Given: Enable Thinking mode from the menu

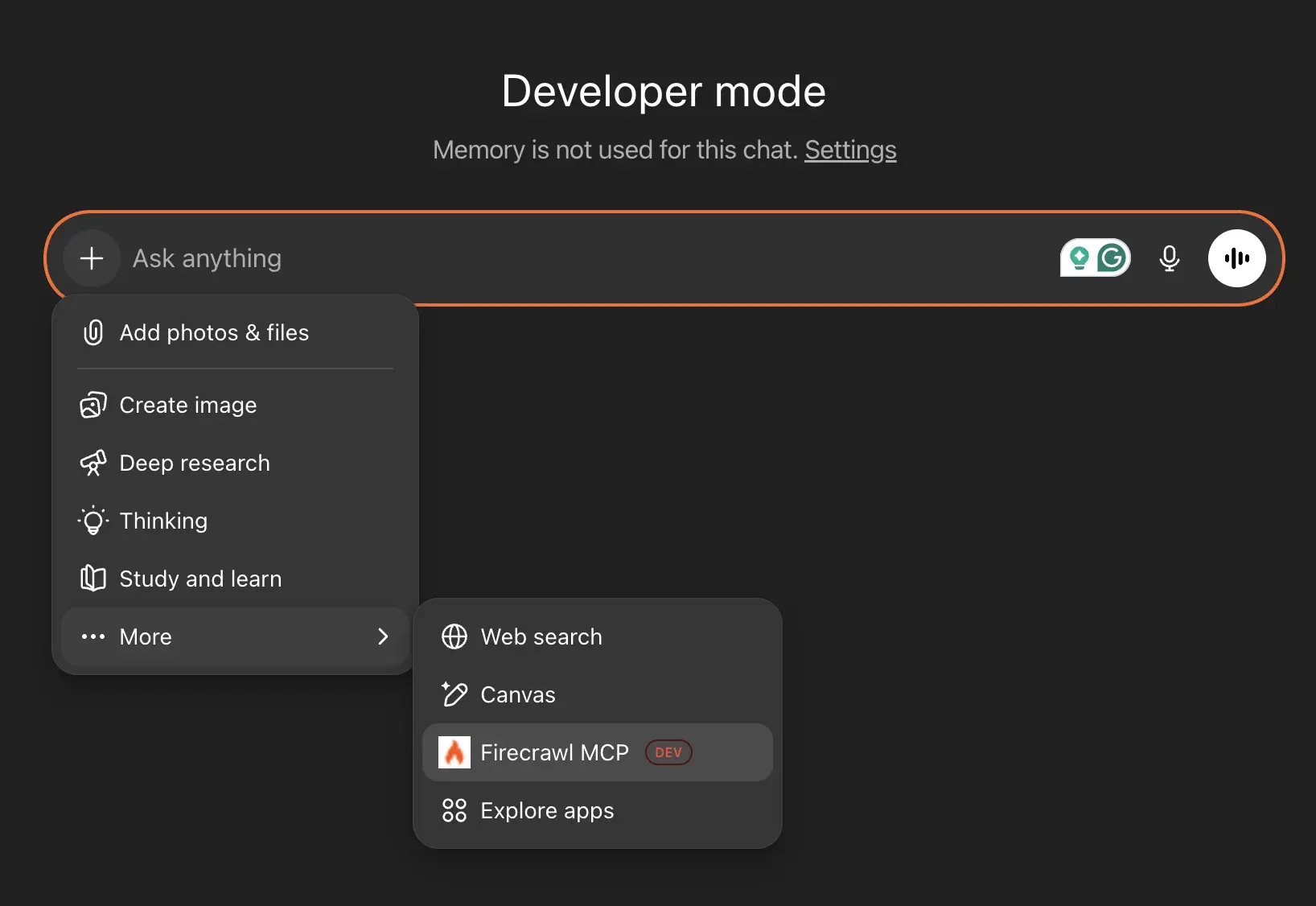Looking at the screenshot, I should click(x=235, y=521).
